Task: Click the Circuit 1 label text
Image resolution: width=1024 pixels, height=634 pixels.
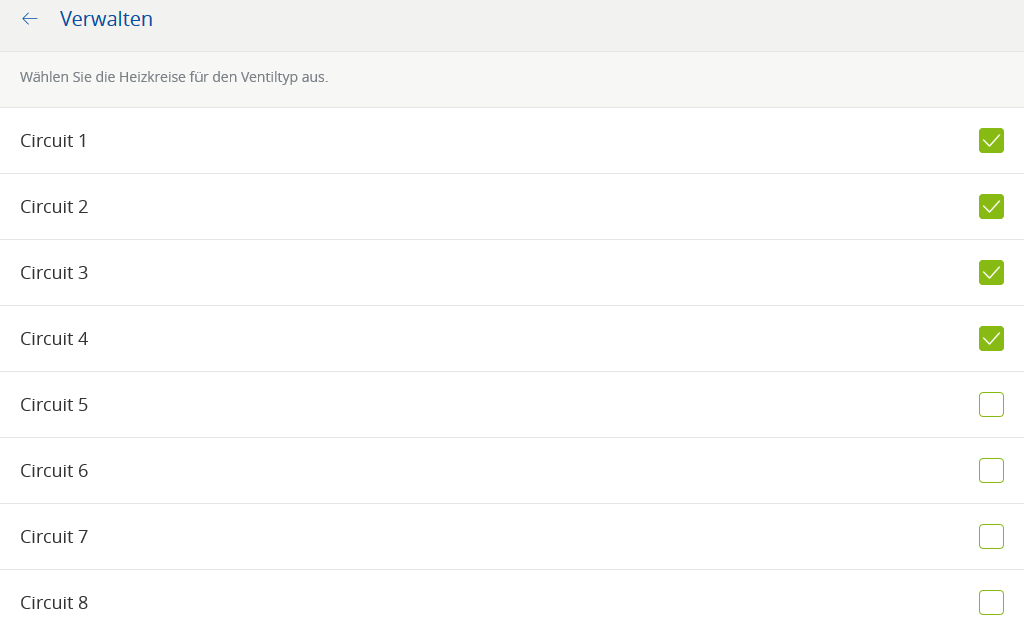Action: tap(54, 141)
